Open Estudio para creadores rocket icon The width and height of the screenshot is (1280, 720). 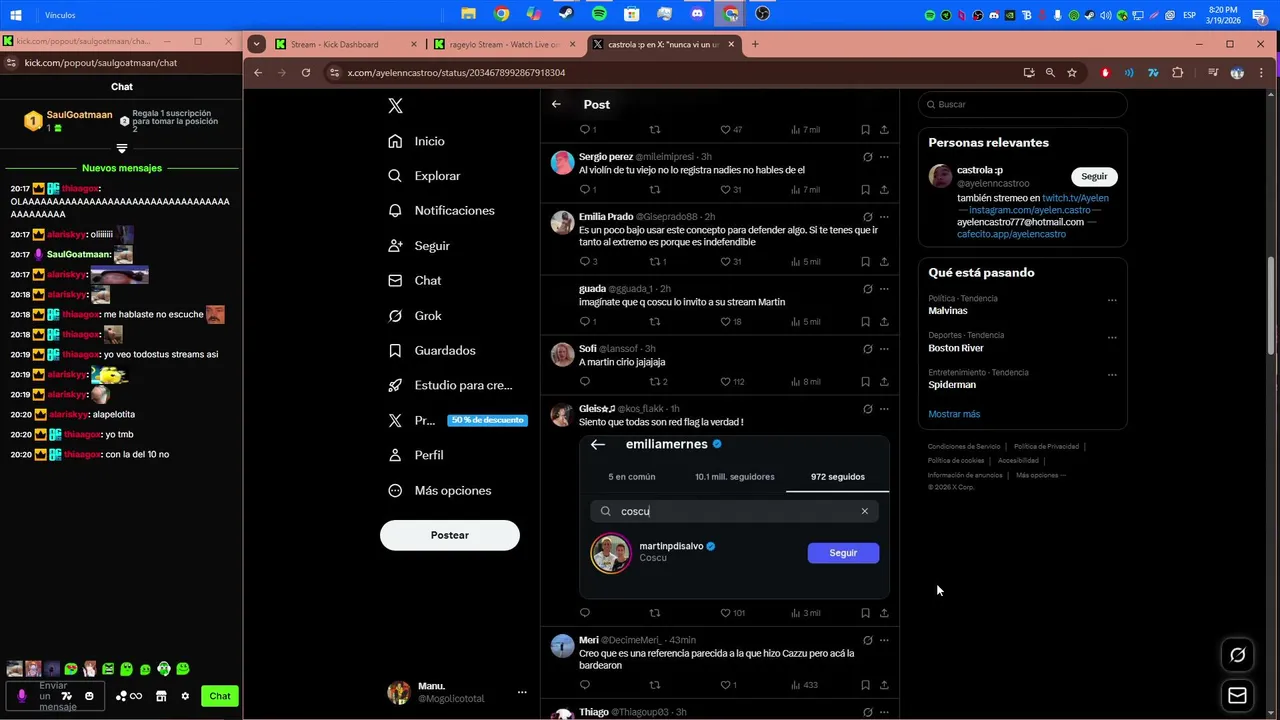click(395, 385)
